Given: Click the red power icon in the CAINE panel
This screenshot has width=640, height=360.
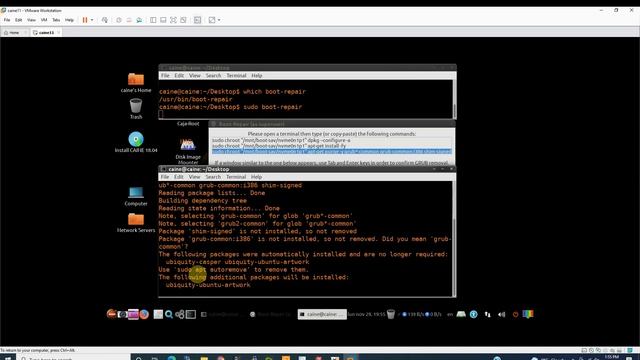Looking at the screenshot, I should [516, 314].
